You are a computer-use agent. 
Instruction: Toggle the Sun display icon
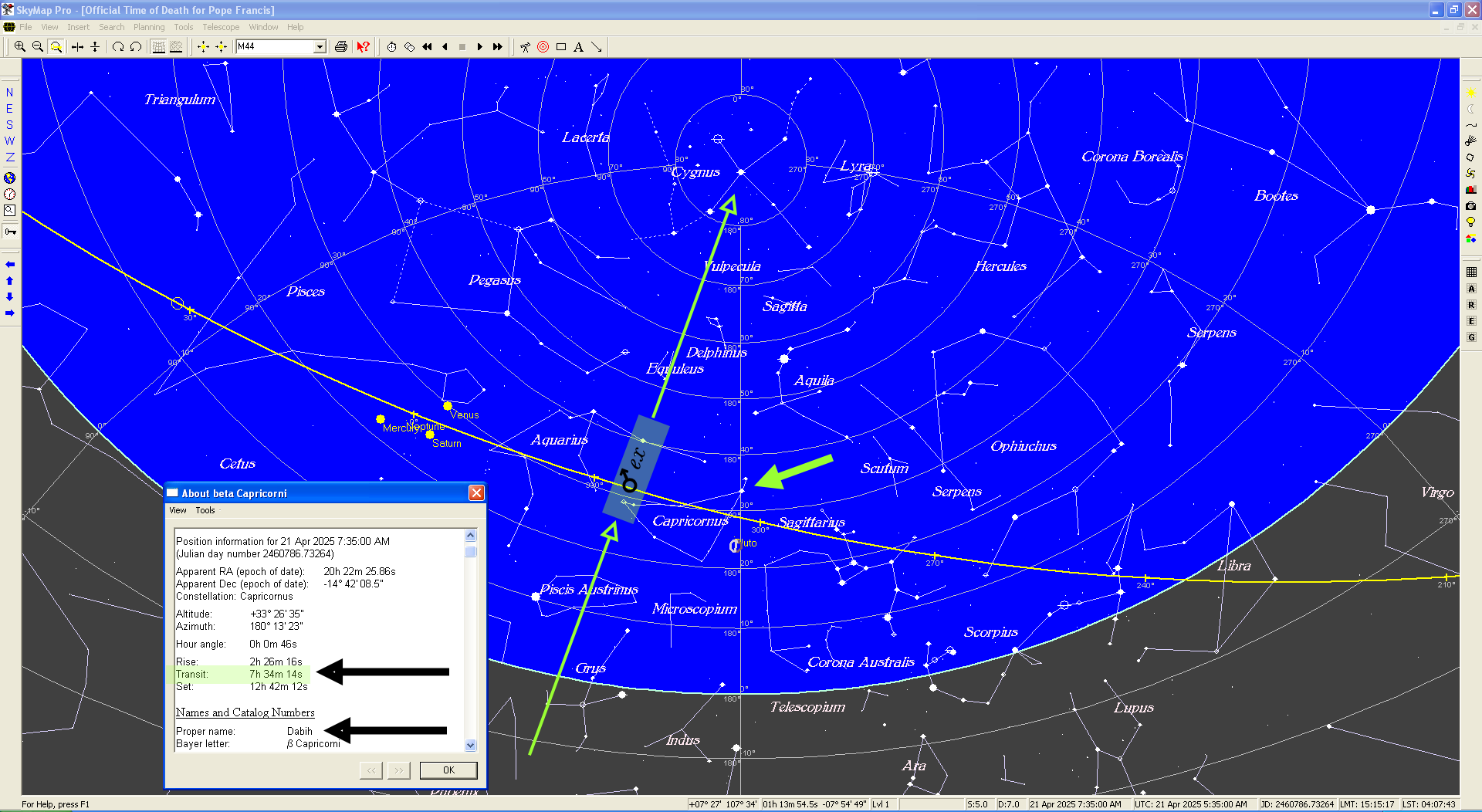(1470, 93)
